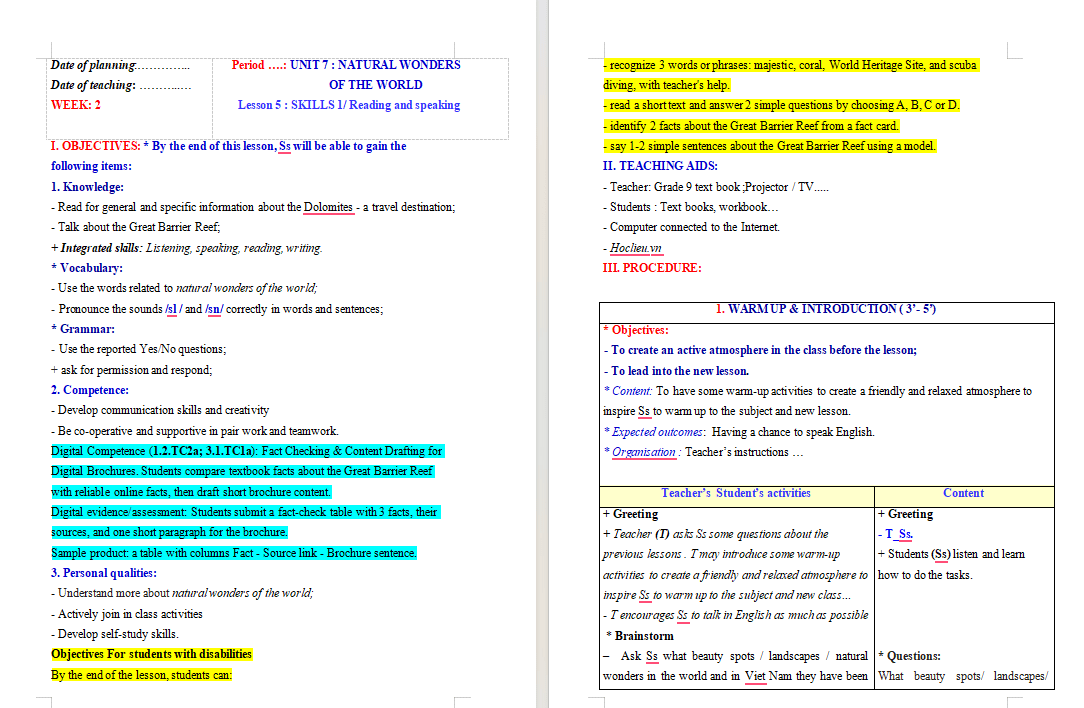Click the 3. Personal qualities heading
The width and height of the screenshot is (1084, 708).
[x=104, y=572]
